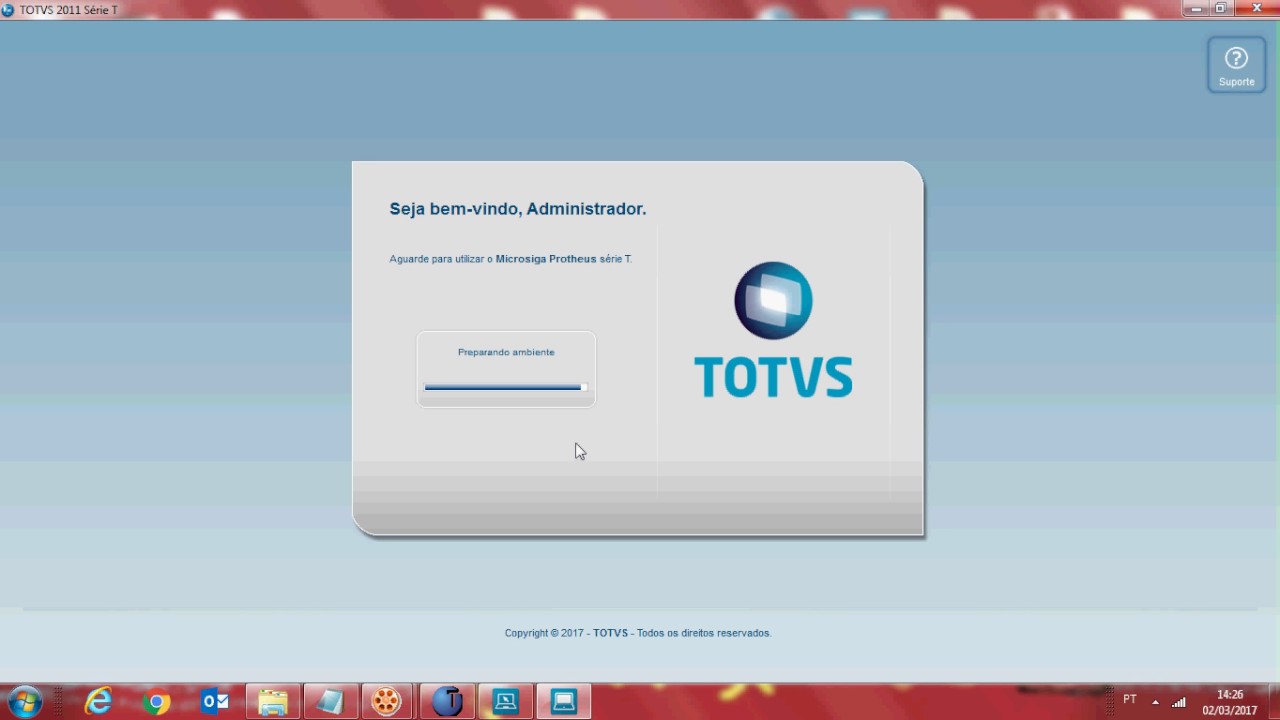Open the grey notebook taskbar icon

coord(330,702)
